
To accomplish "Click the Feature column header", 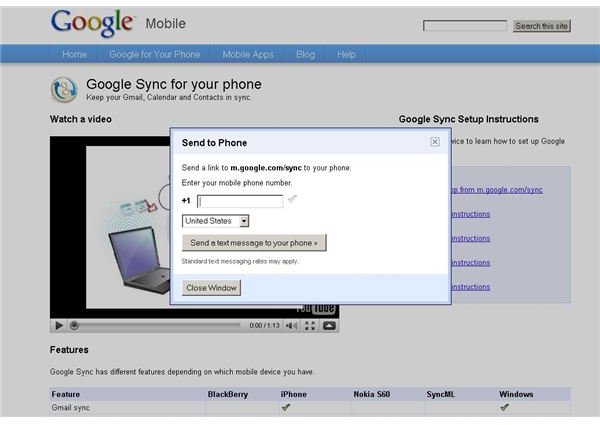I will pos(66,394).
